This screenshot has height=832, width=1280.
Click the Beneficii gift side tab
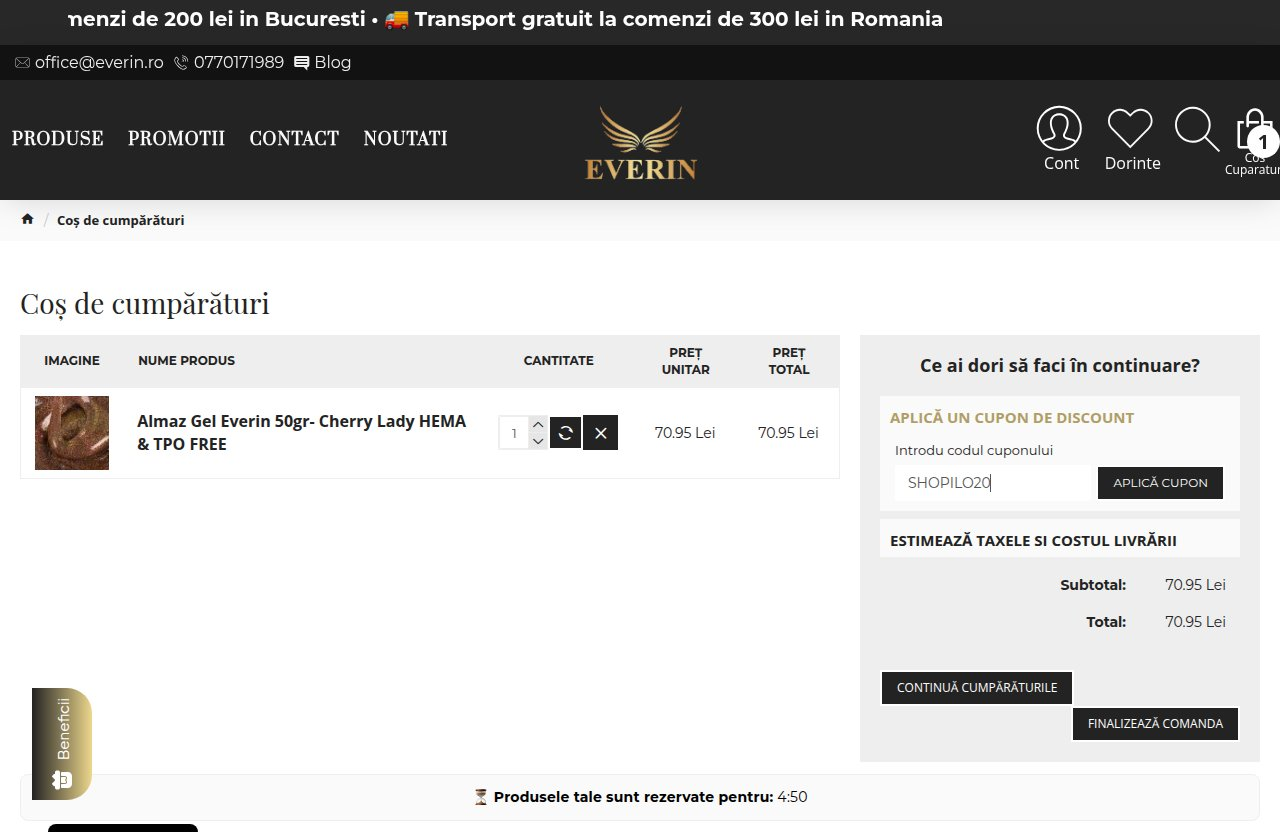point(62,744)
